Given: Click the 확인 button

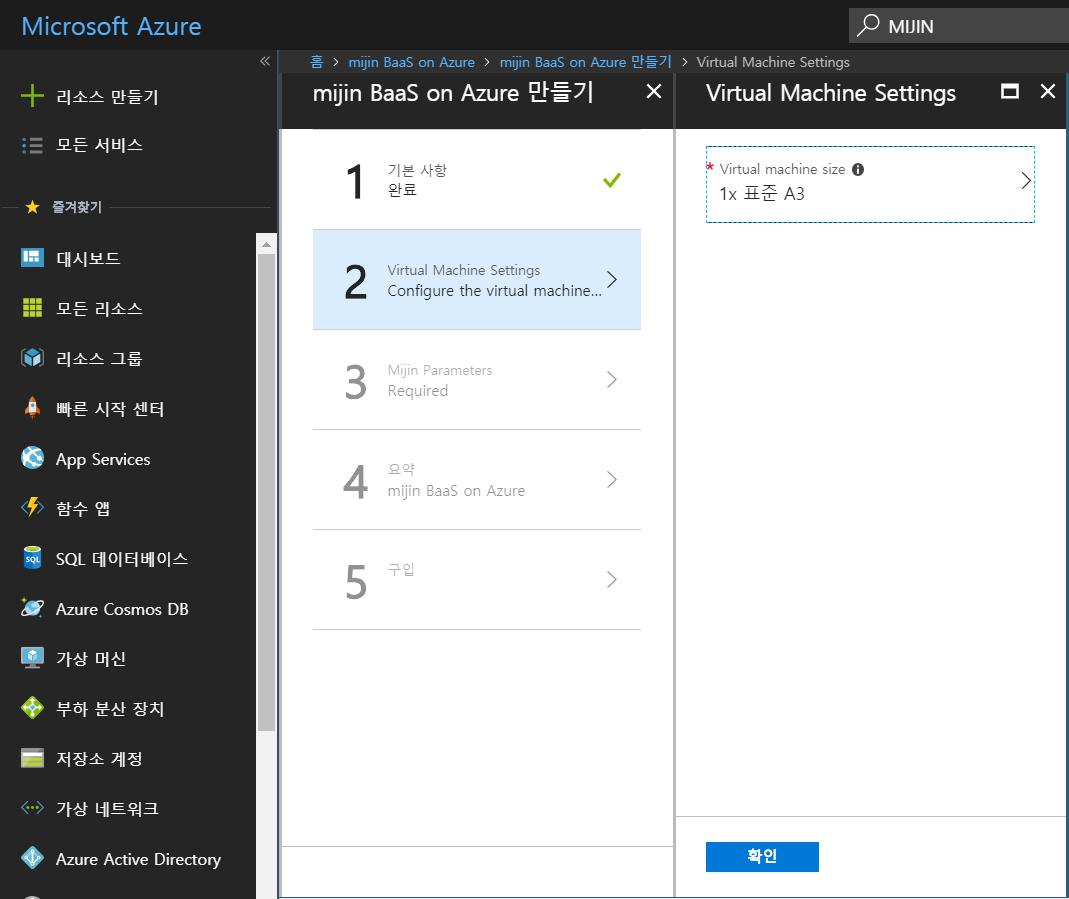Looking at the screenshot, I should (762, 857).
